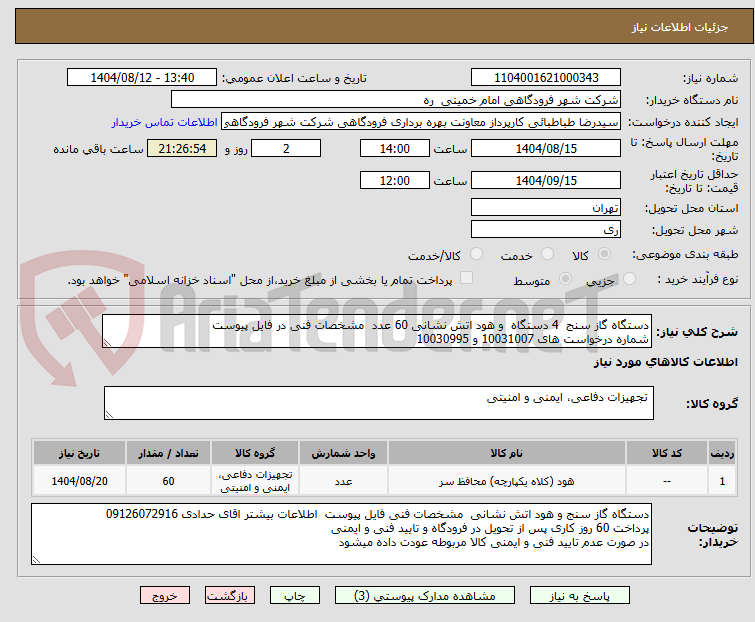
Task: Click the item name هود (کلاه یکپارچه) محافظ سر
Action: [507, 481]
